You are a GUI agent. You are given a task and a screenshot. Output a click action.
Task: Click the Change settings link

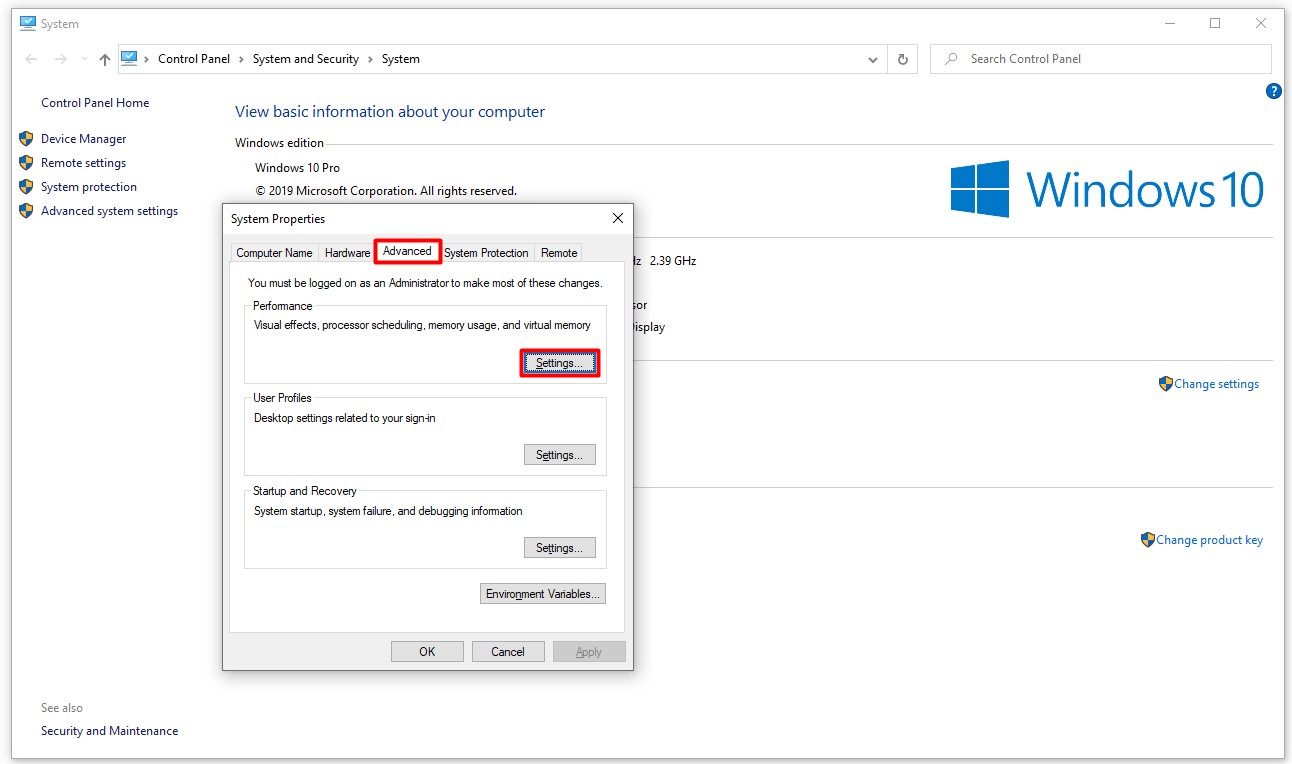1217,384
